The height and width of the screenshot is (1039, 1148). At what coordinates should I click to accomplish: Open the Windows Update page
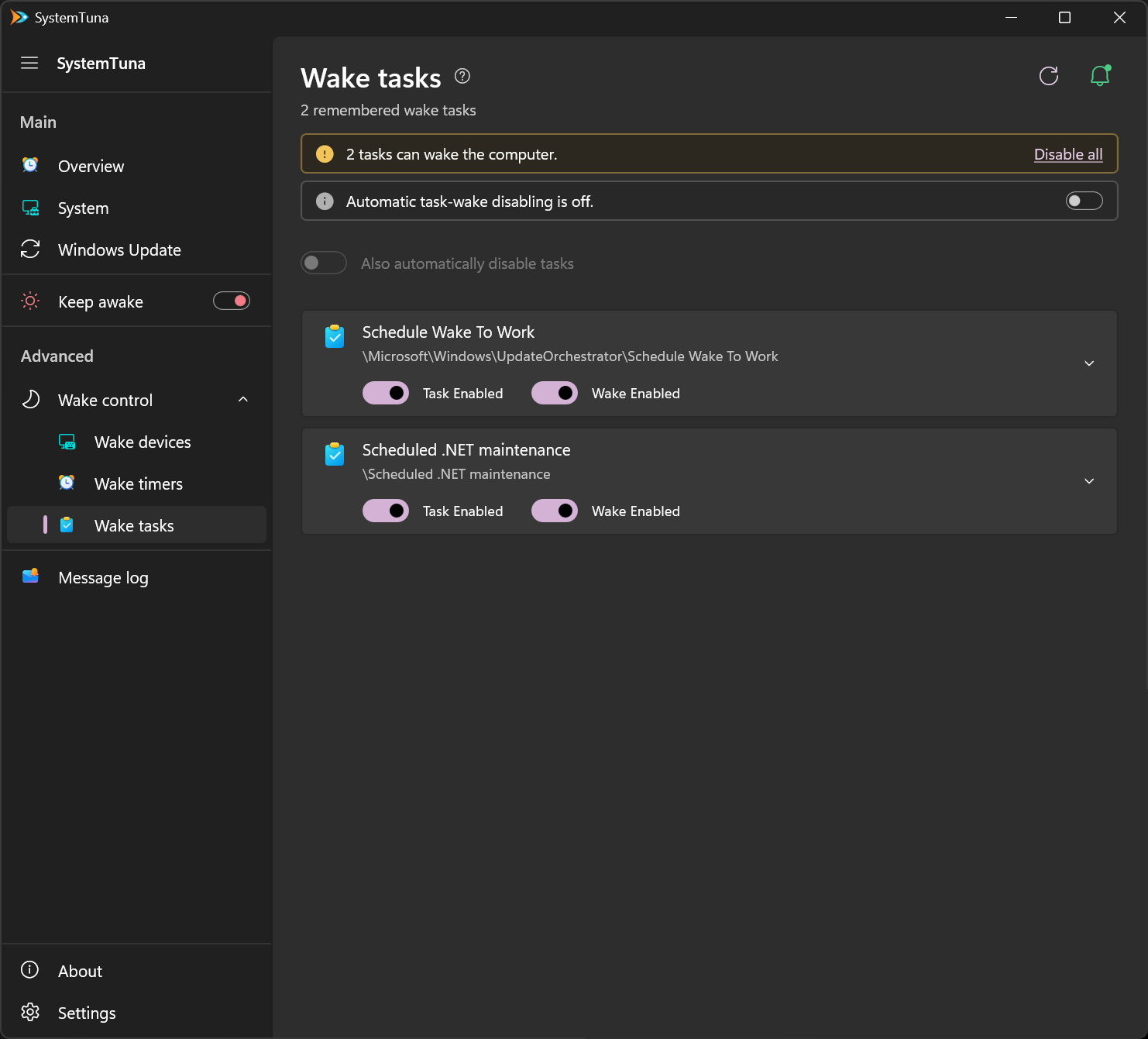click(136, 249)
